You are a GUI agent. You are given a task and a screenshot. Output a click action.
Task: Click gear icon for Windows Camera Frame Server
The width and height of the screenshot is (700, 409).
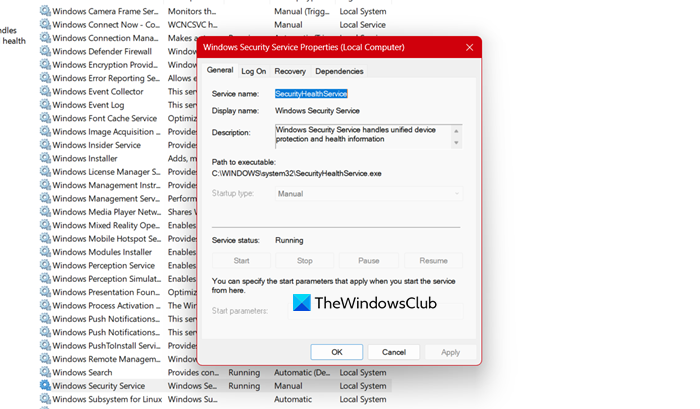(45, 11)
